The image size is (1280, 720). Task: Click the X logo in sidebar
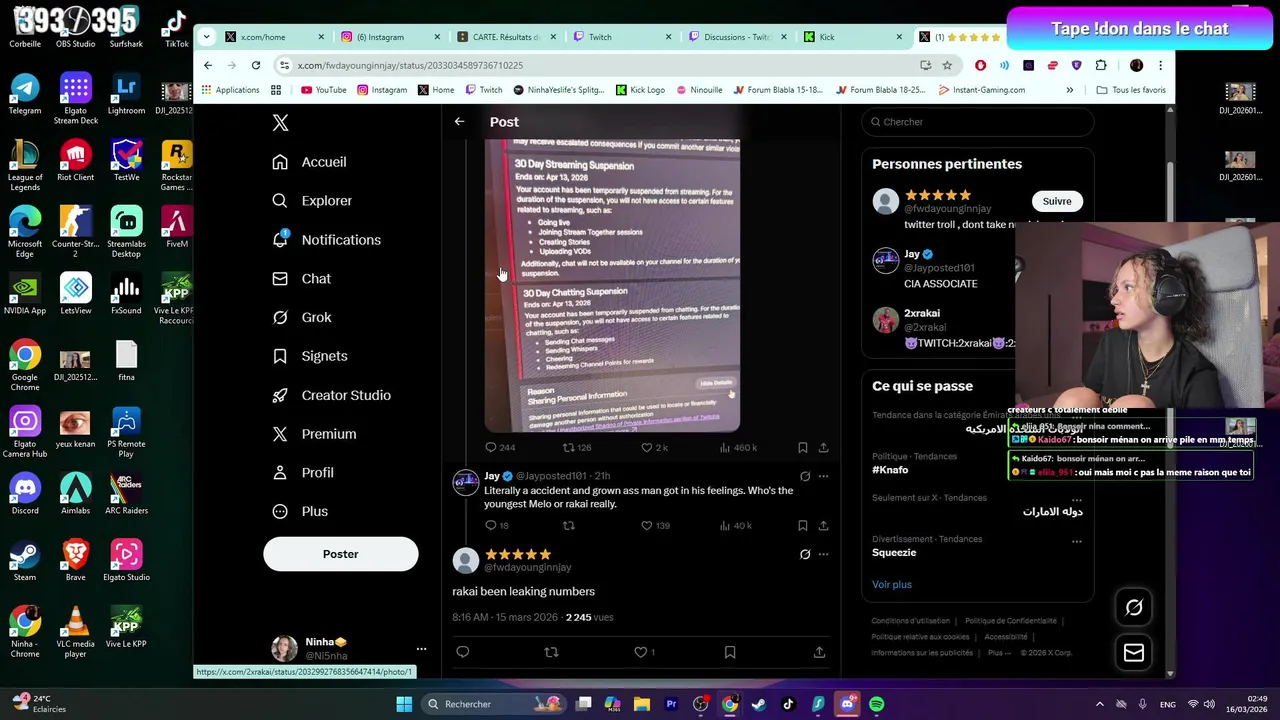280,122
